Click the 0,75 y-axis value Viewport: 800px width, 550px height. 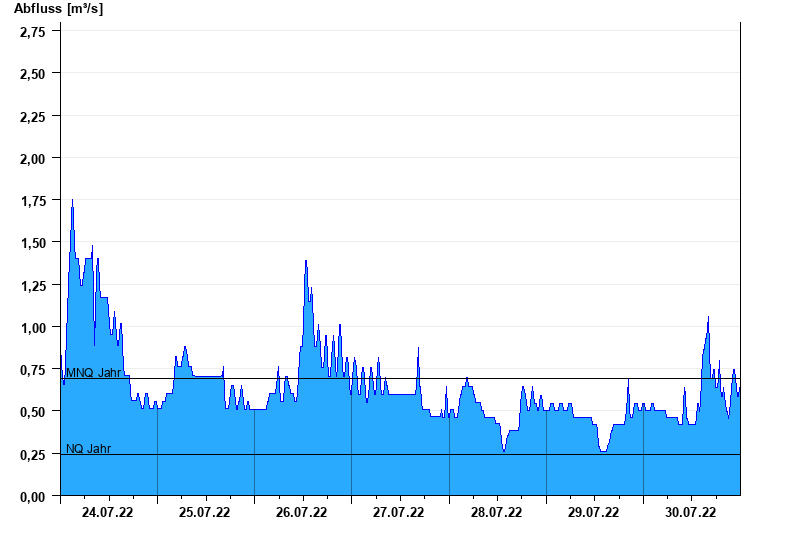pos(33,370)
